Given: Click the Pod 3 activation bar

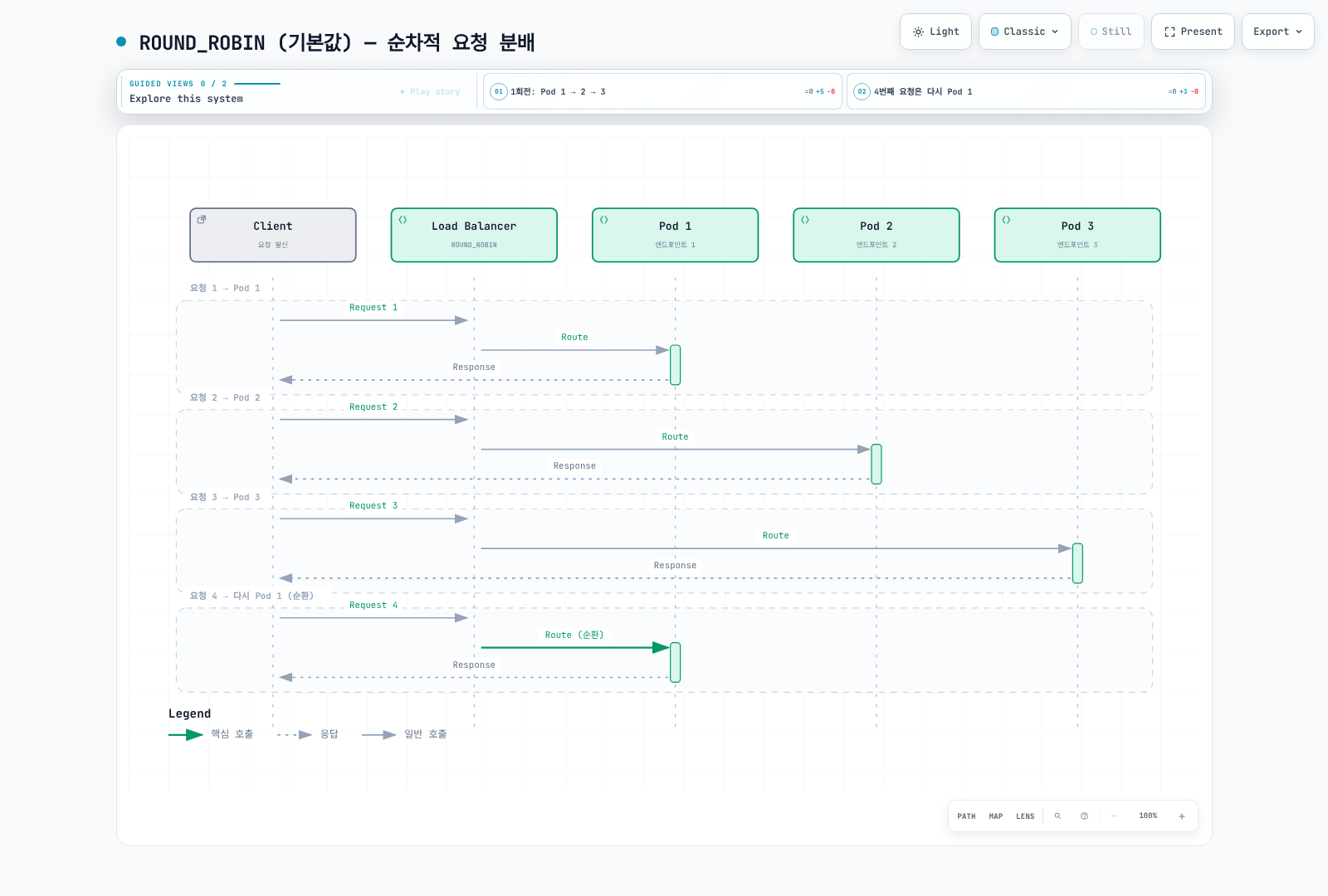Looking at the screenshot, I should pyautogui.click(x=1077, y=563).
